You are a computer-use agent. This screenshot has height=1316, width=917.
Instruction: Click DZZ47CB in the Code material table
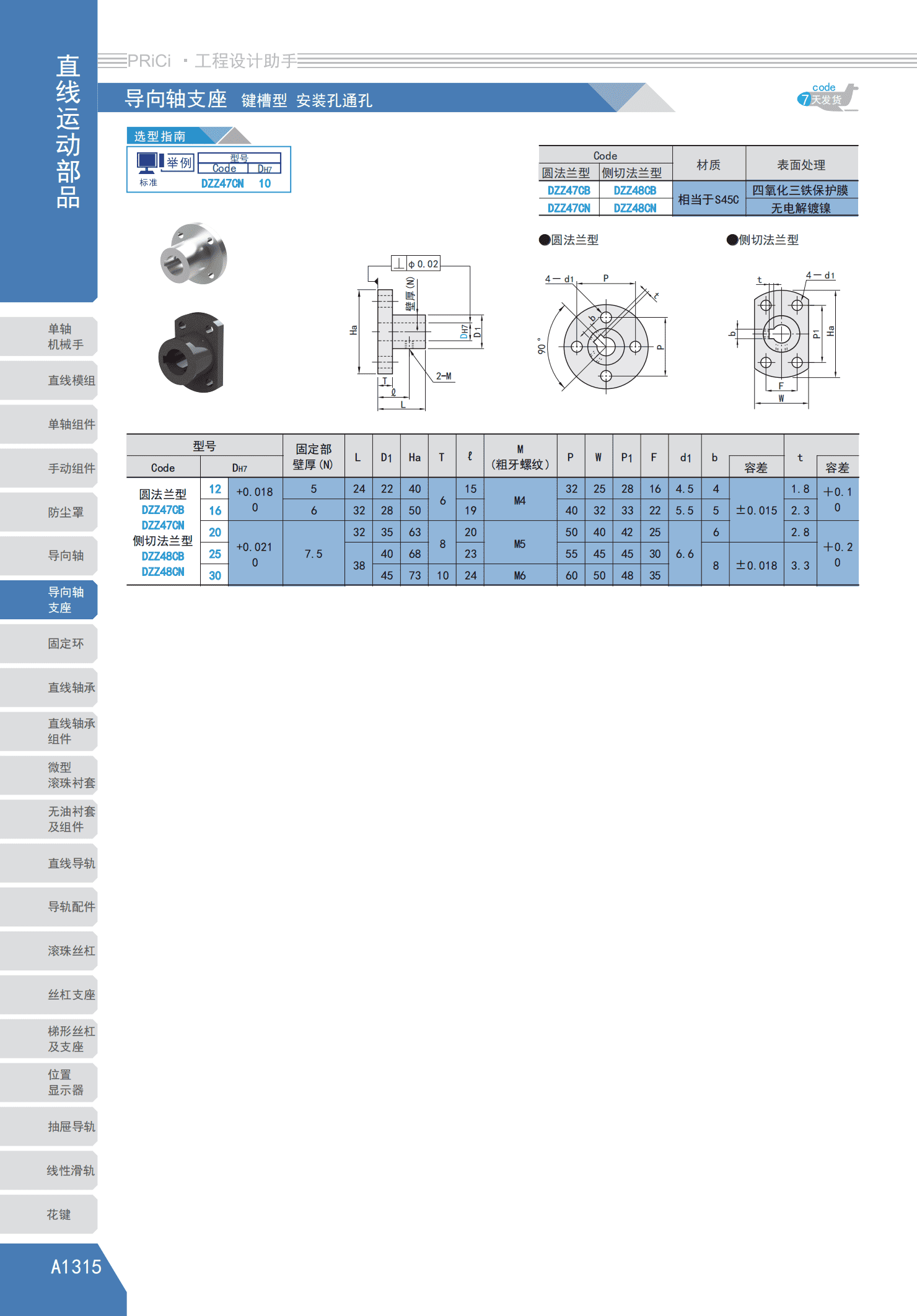(x=569, y=190)
